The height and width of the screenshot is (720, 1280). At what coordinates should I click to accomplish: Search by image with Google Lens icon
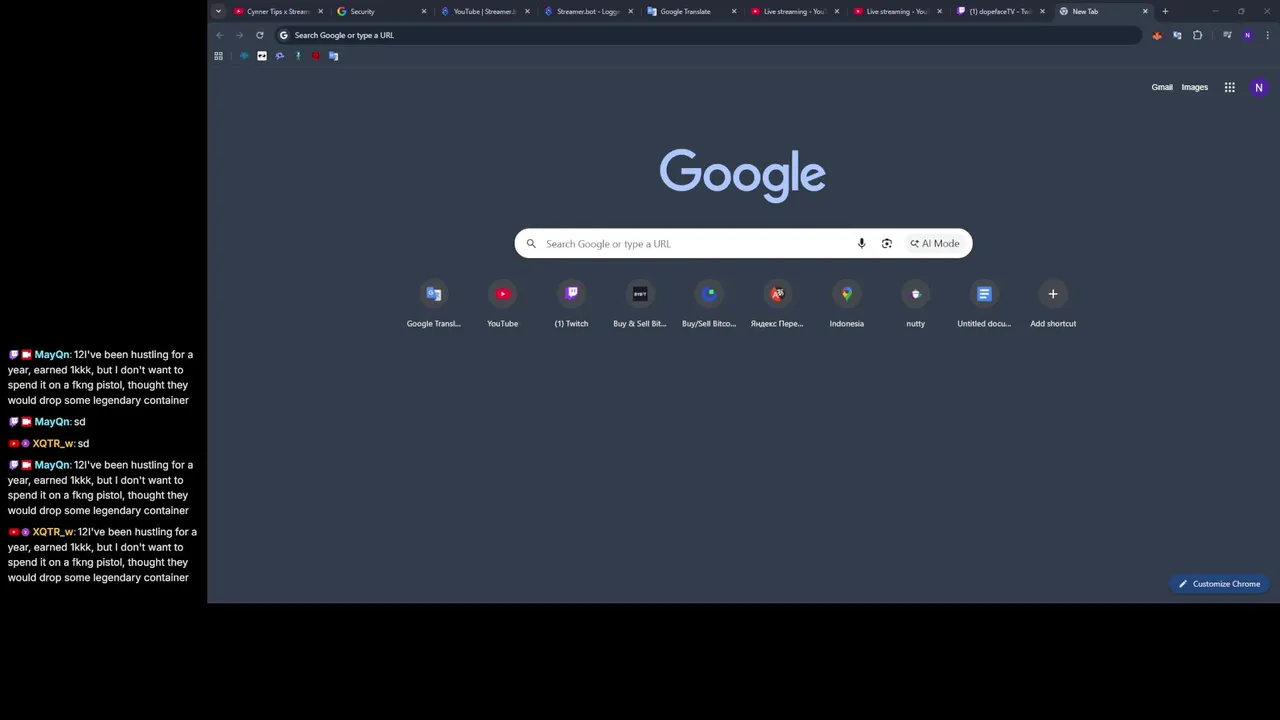click(886, 244)
